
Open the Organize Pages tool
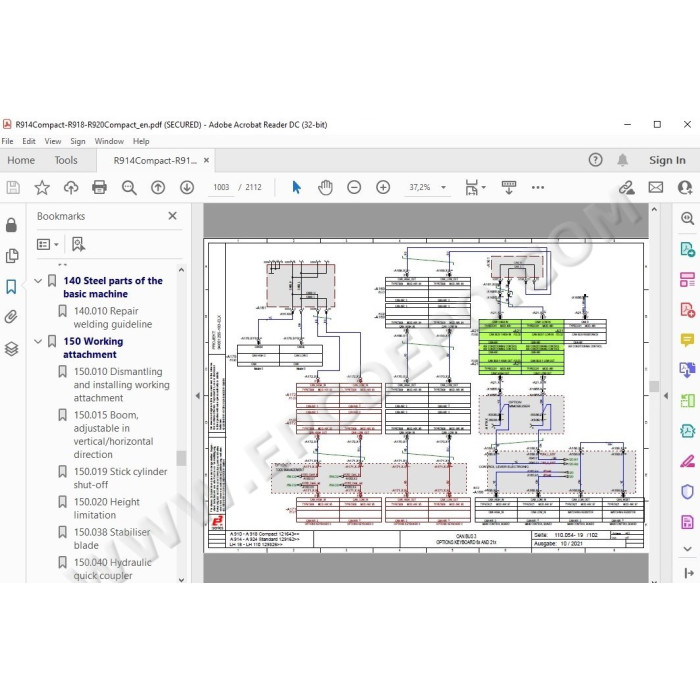[688, 280]
